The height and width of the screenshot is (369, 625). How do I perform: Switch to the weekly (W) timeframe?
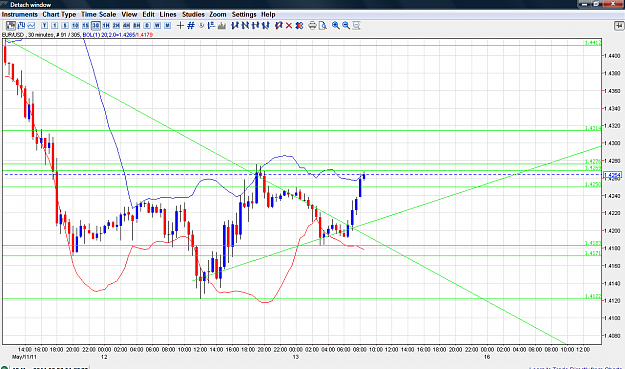pyautogui.click(x=157, y=26)
